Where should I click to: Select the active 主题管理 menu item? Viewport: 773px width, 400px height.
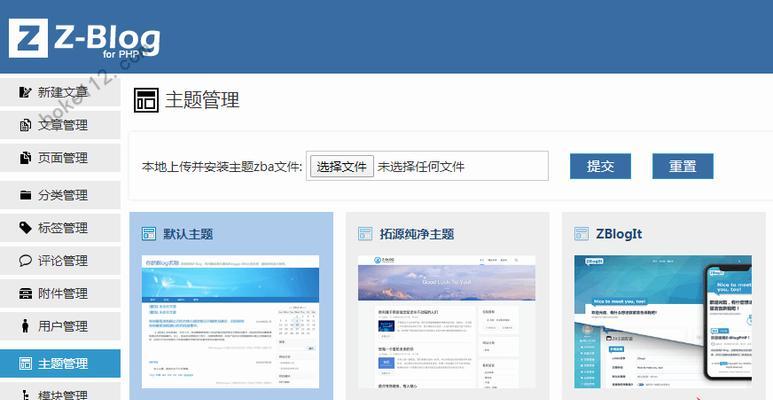[60, 364]
